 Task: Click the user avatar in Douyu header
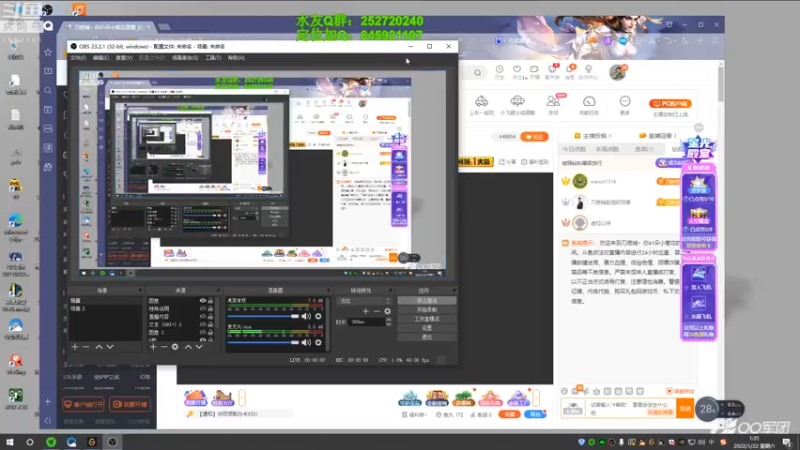pyautogui.click(x=617, y=72)
